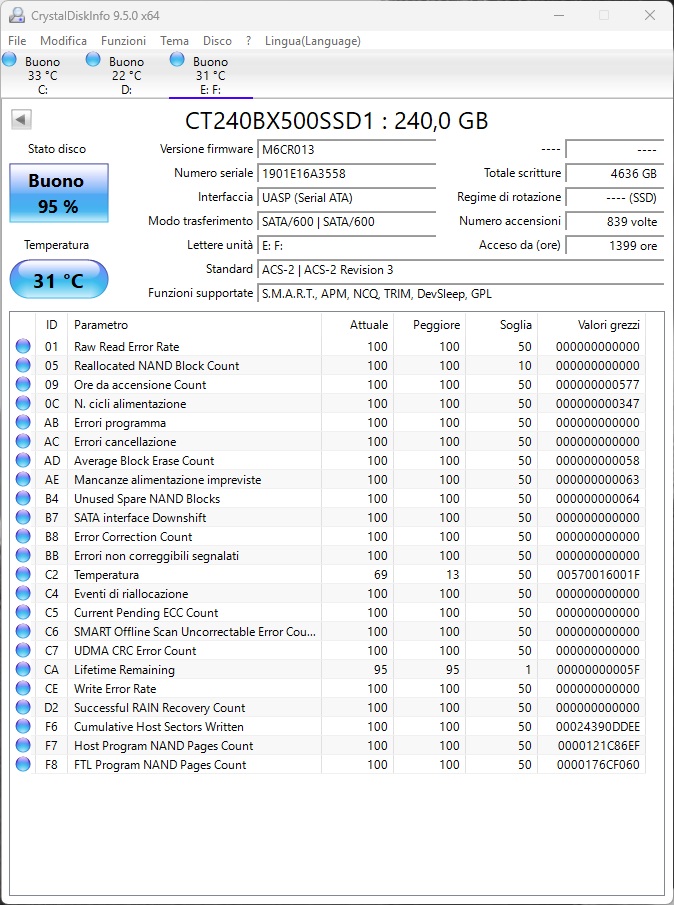Open the Modifica menu
This screenshot has height=905, width=674.
(63, 41)
